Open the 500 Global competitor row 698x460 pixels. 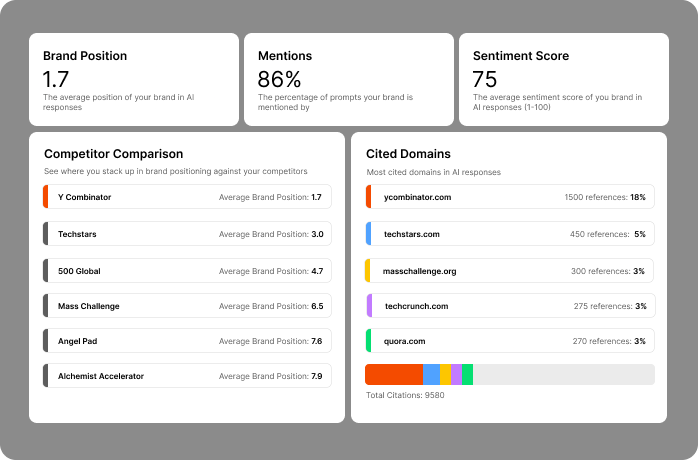[187, 270]
